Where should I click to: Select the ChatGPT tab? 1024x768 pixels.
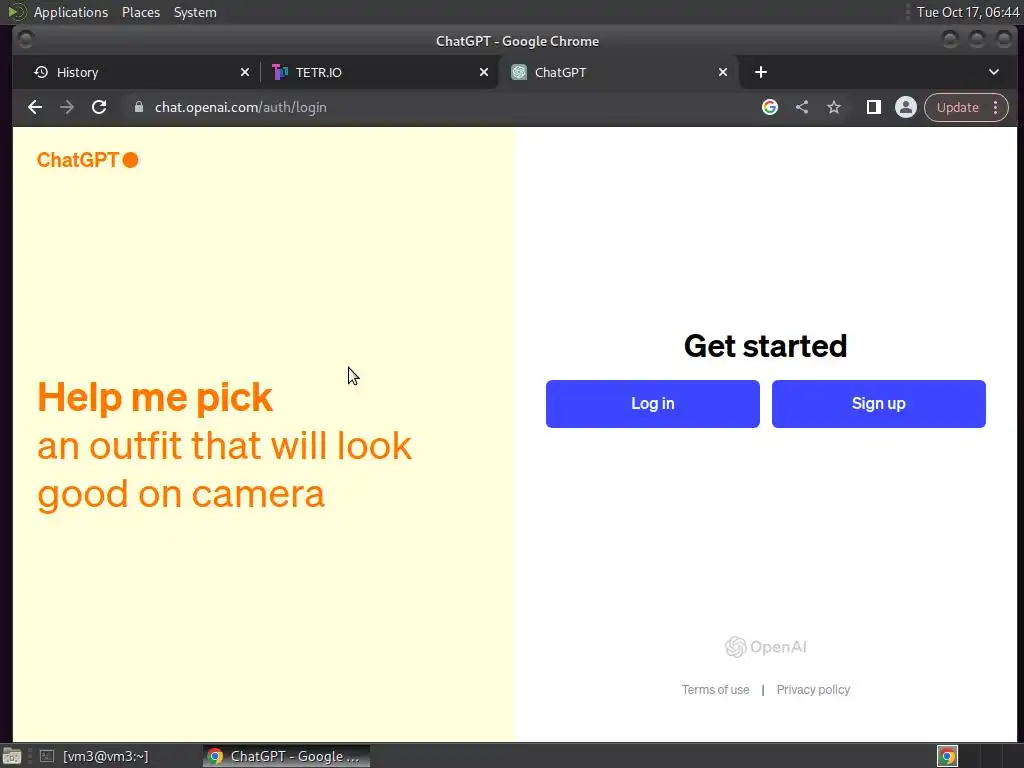pyautogui.click(x=619, y=72)
